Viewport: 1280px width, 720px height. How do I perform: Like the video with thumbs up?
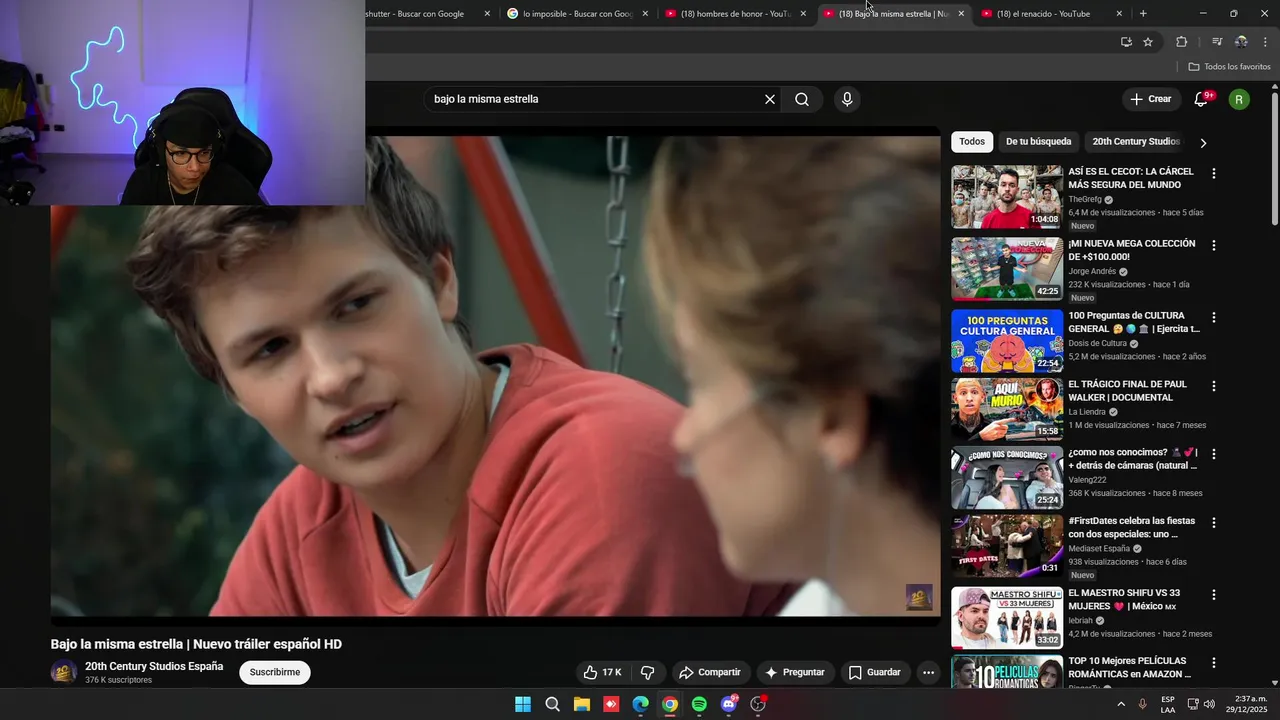tap(603, 672)
